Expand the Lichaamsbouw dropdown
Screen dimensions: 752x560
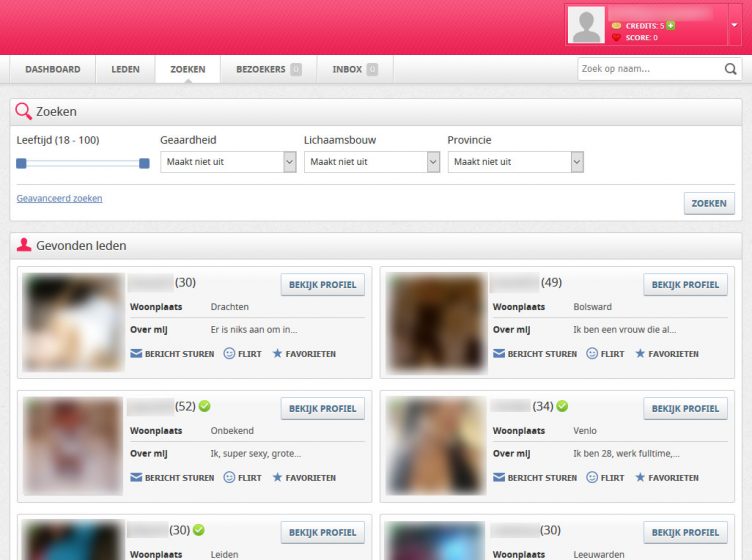pos(372,162)
